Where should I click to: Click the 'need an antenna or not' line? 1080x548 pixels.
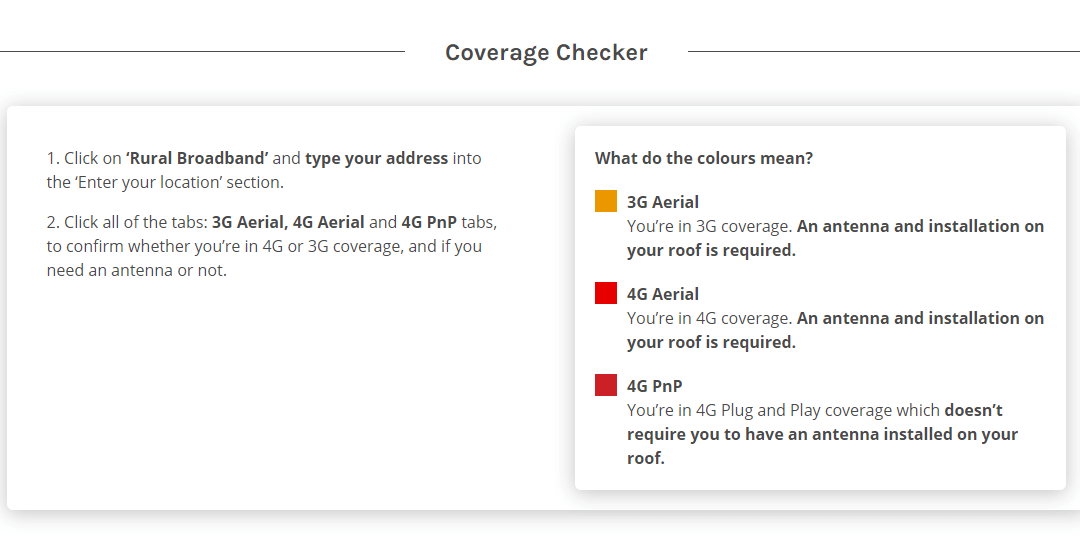coord(136,271)
